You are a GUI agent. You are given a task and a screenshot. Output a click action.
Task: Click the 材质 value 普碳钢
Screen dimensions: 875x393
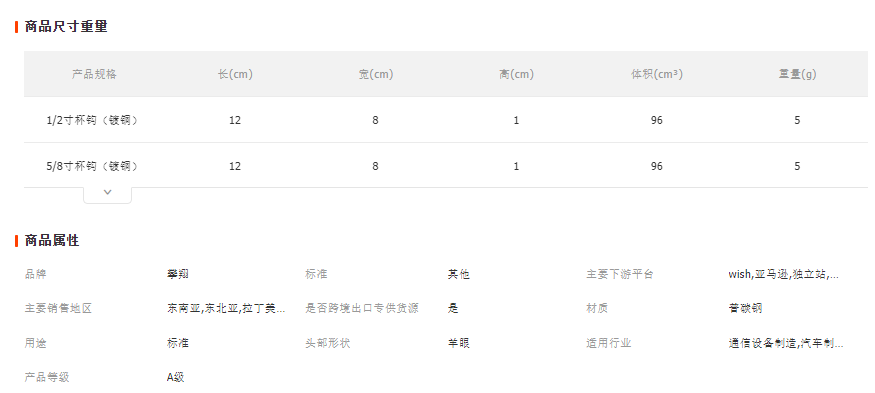tap(745, 308)
